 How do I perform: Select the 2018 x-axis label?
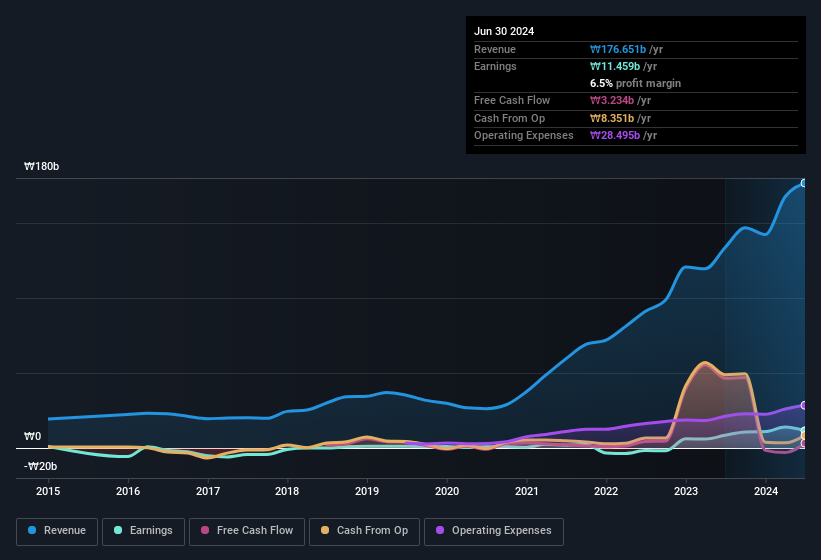pos(287,491)
